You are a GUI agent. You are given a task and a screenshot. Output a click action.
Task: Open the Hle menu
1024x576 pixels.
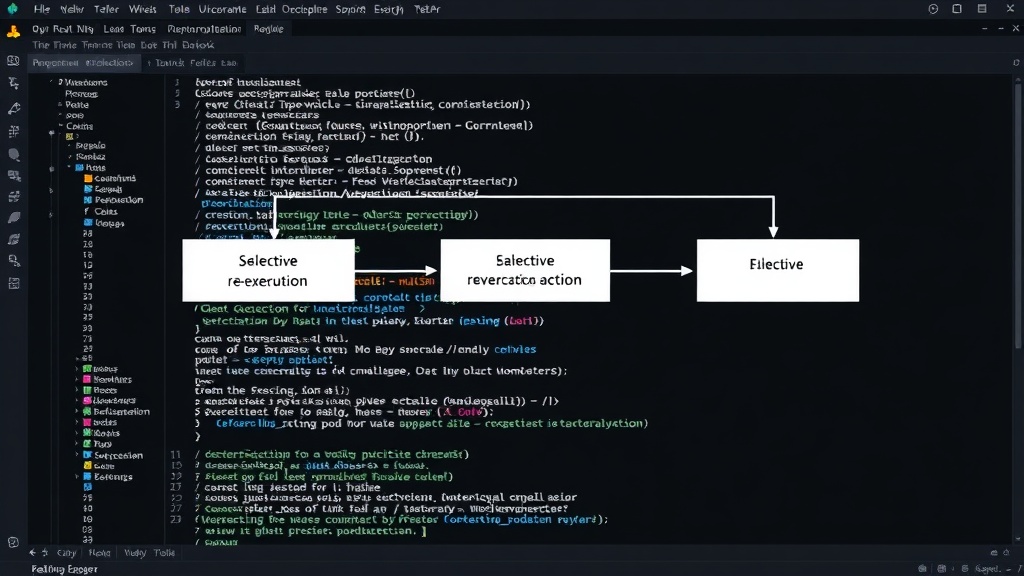tap(42, 9)
